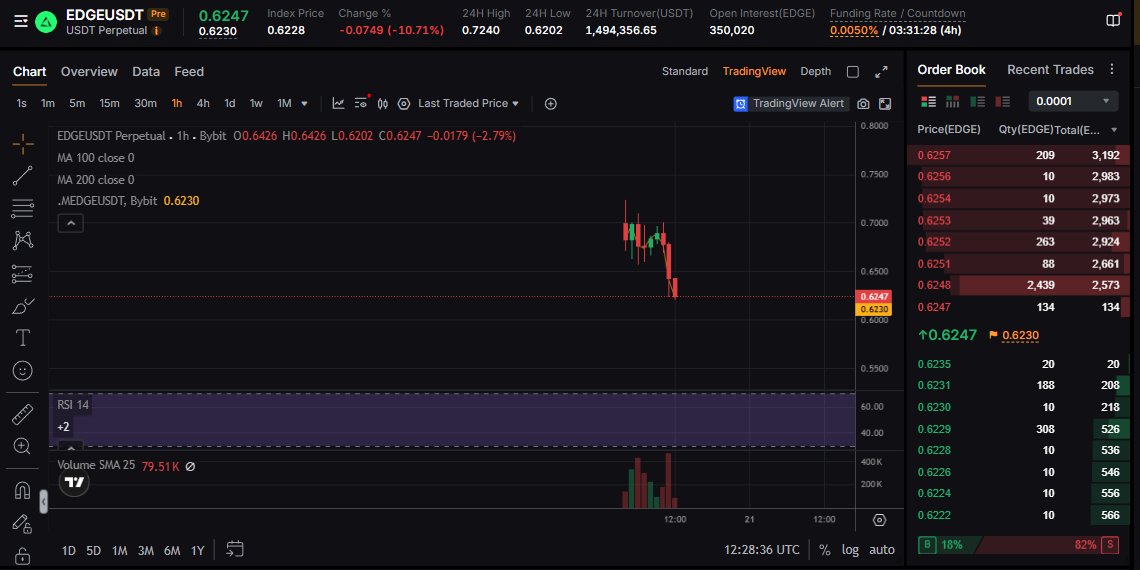This screenshot has height=570, width=1140.
Task: Select the ruler measure tool
Action: coord(23,414)
